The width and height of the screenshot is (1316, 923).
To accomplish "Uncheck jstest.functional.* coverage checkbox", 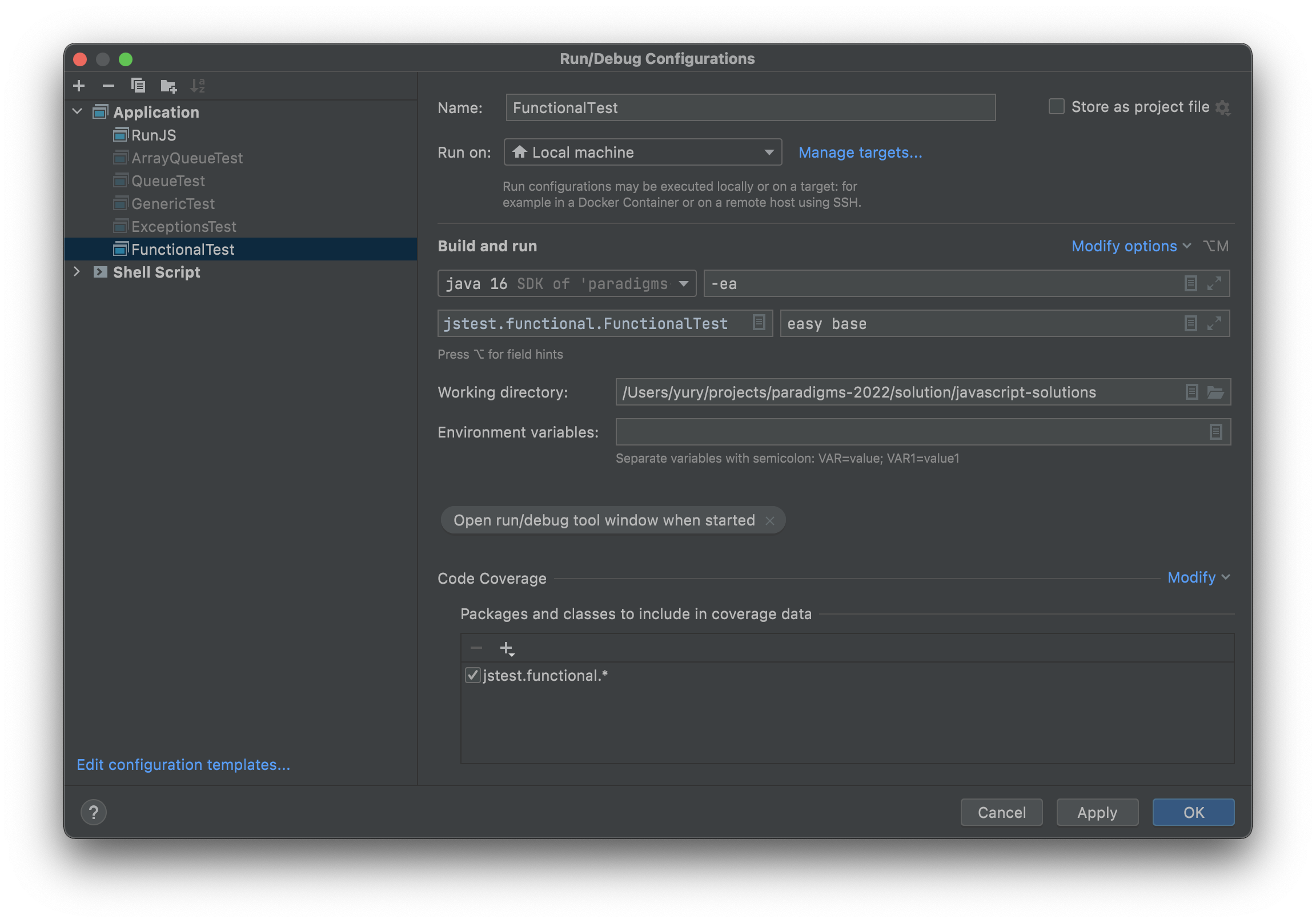I will pyautogui.click(x=472, y=675).
